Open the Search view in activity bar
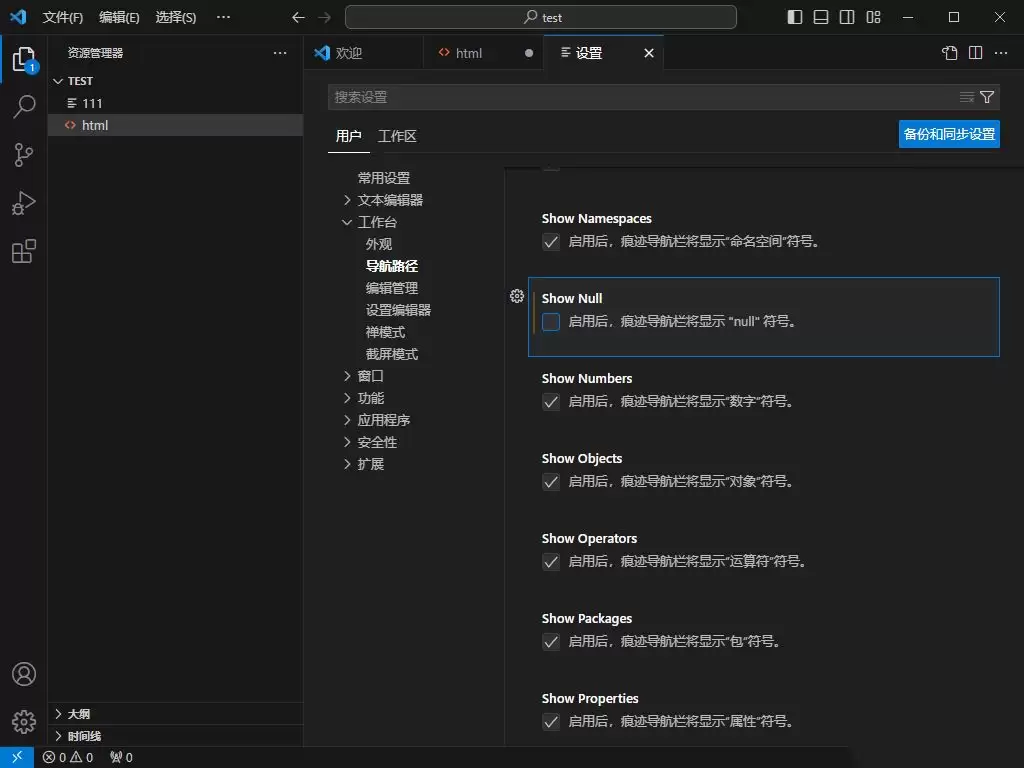1024x768 pixels. click(24, 107)
